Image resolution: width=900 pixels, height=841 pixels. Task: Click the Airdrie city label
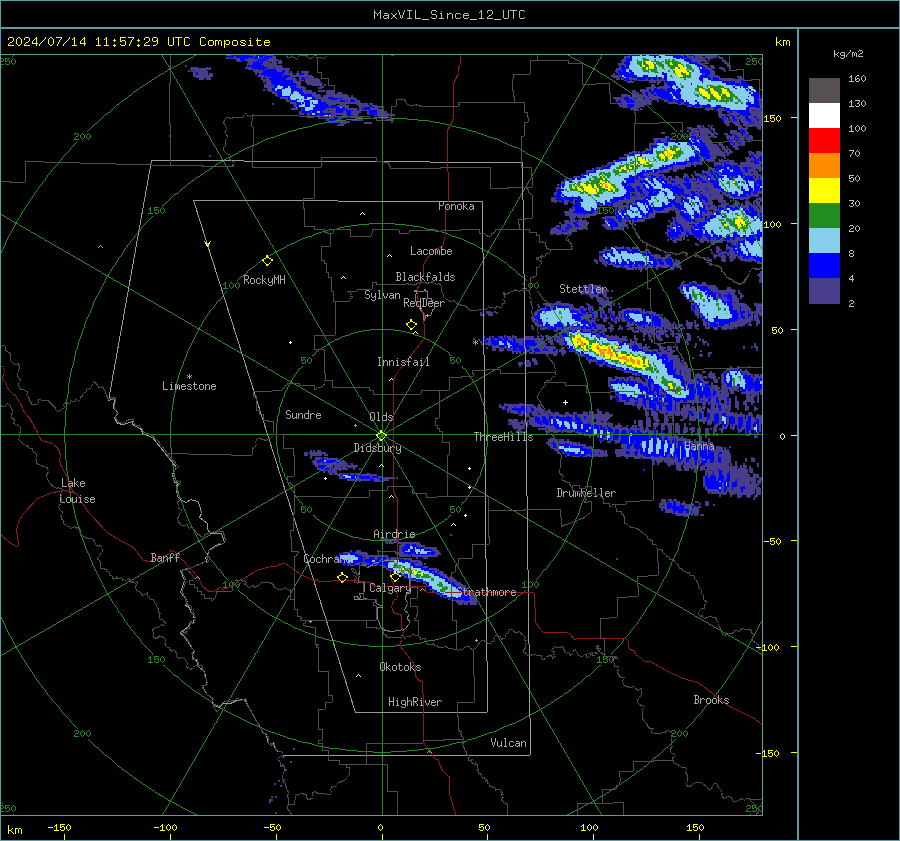[394, 534]
